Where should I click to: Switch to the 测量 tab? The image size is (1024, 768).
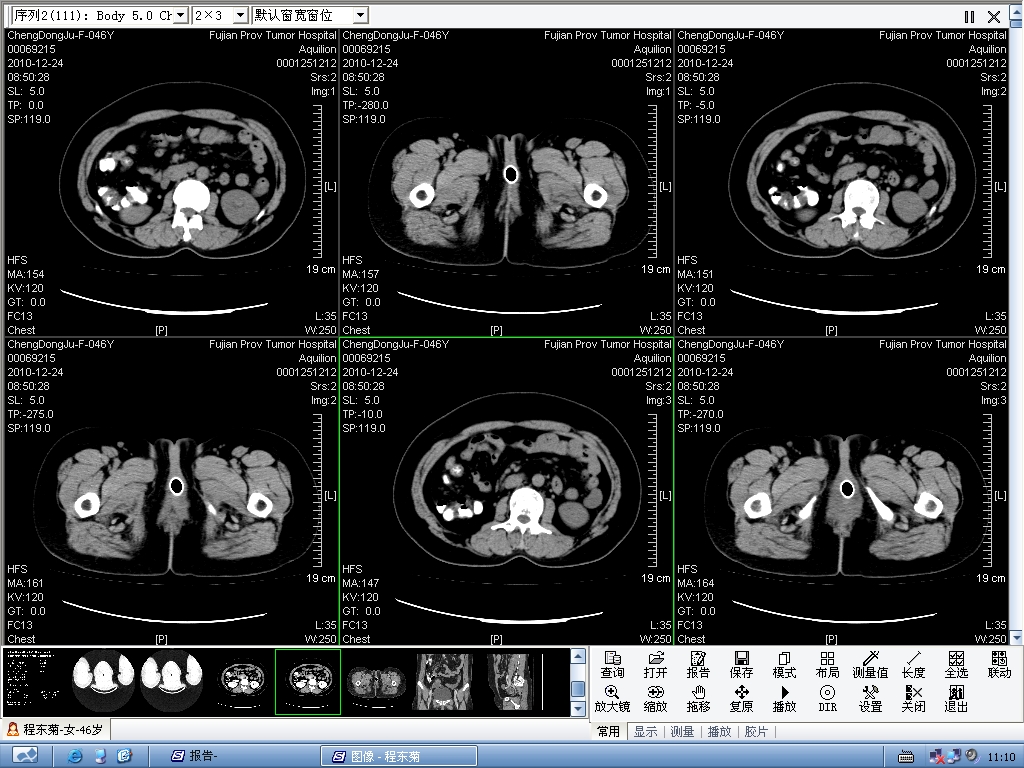pyautogui.click(x=682, y=731)
